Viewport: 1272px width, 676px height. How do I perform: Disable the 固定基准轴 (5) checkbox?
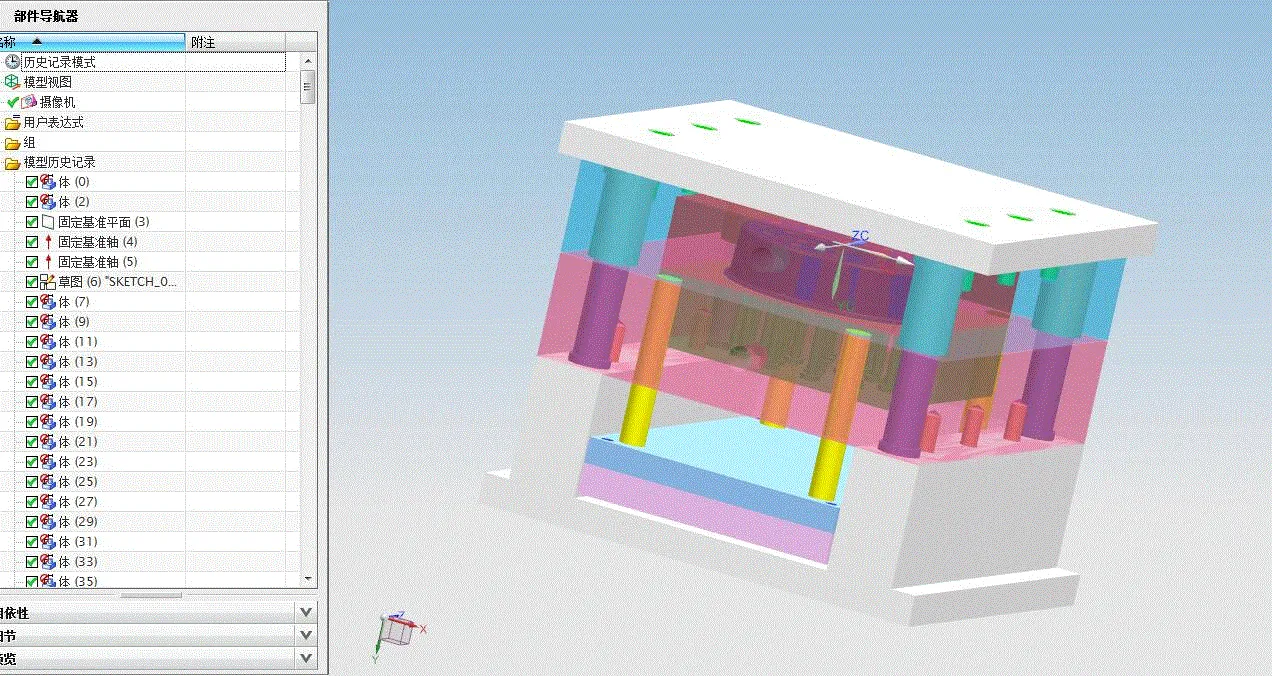point(31,261)
